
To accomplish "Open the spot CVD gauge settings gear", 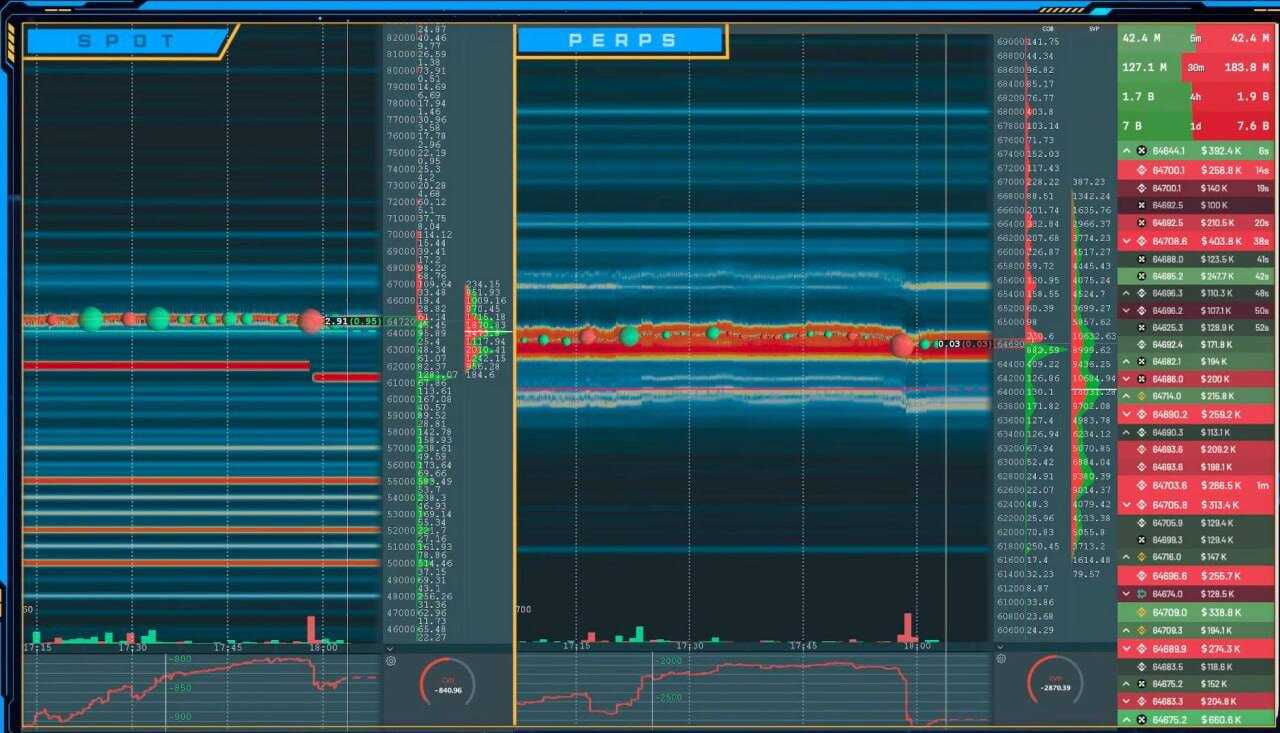I will click(390, 660).
